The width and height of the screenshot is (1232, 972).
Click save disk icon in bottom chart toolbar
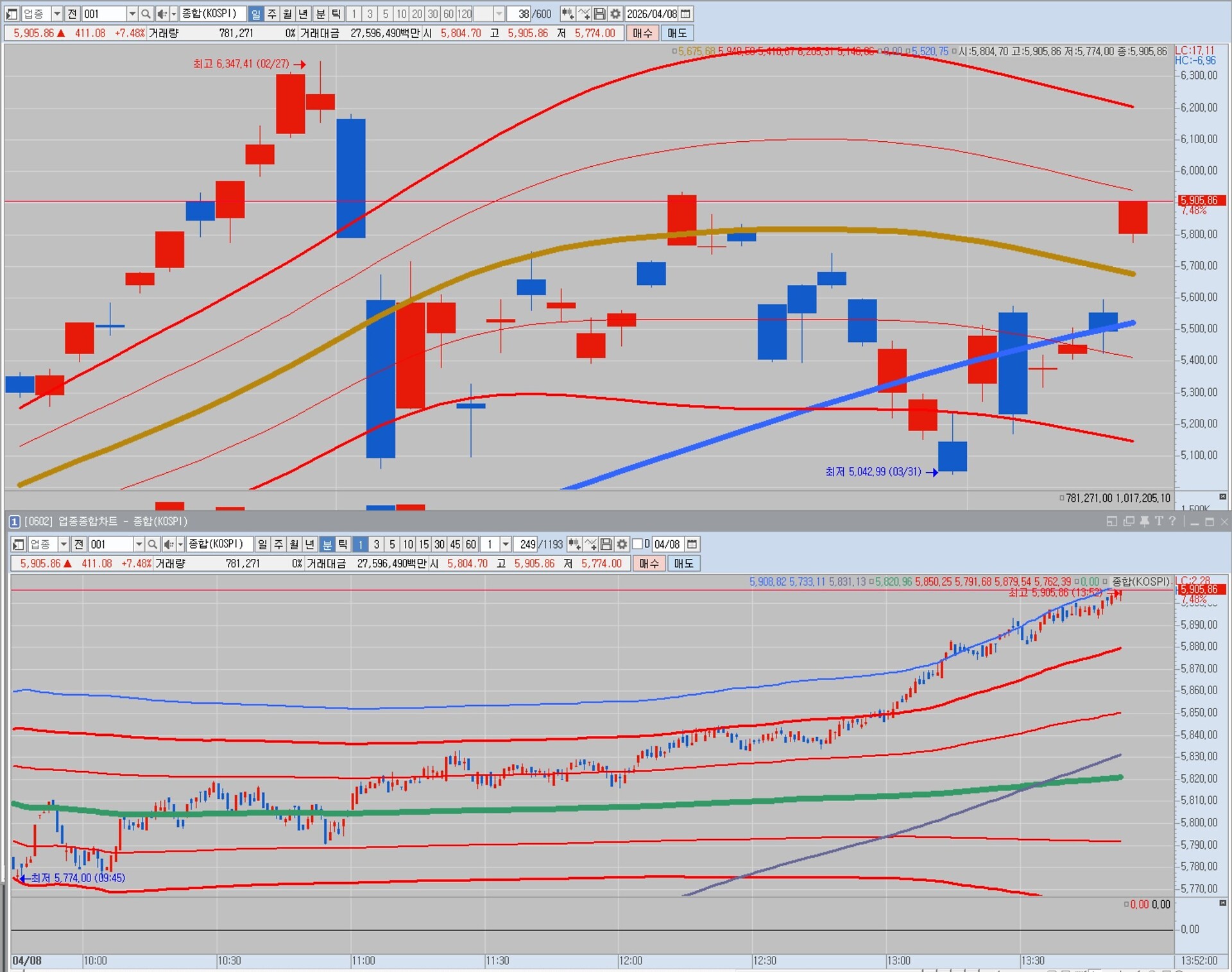coord(606,544)
